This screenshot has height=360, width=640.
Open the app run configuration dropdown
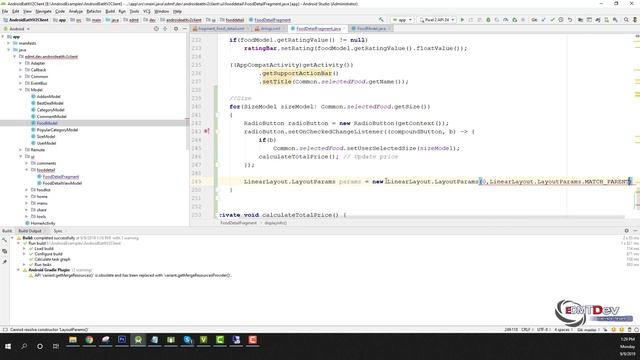click(x=402, y=20)
